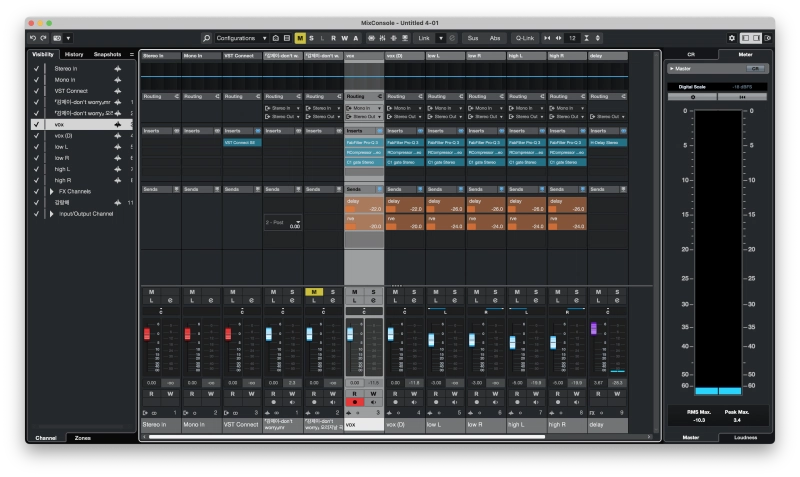800x477 pixels.
Task: Click the high R channel fader handle
Action: [553, 342]
